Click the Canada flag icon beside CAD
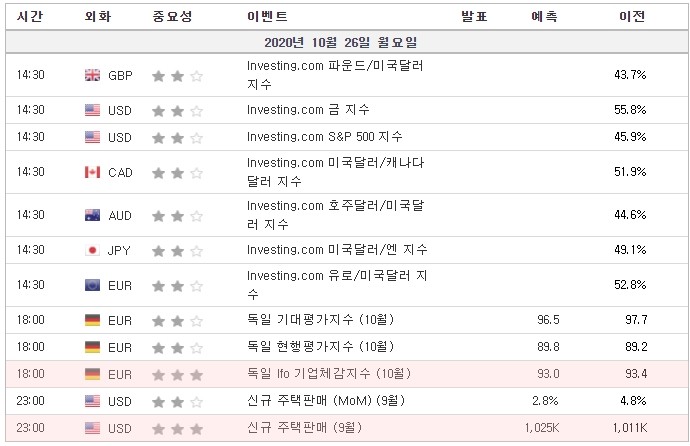 [92, 172]
